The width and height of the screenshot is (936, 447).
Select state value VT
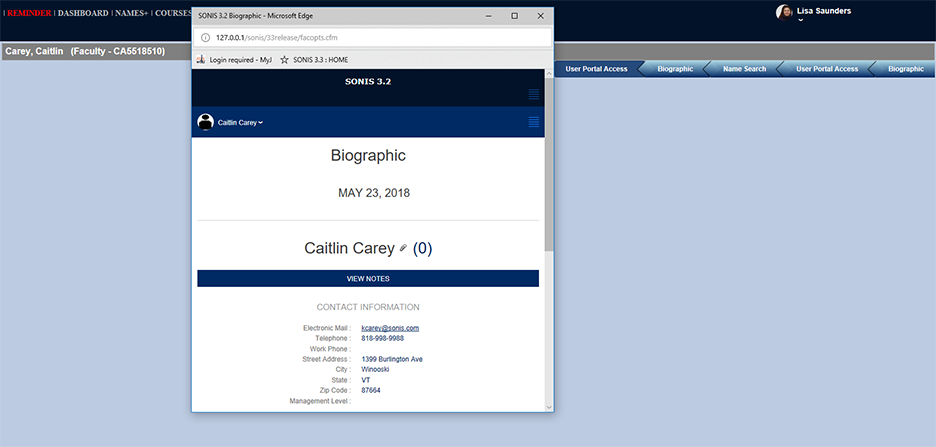tap(366, 380)
